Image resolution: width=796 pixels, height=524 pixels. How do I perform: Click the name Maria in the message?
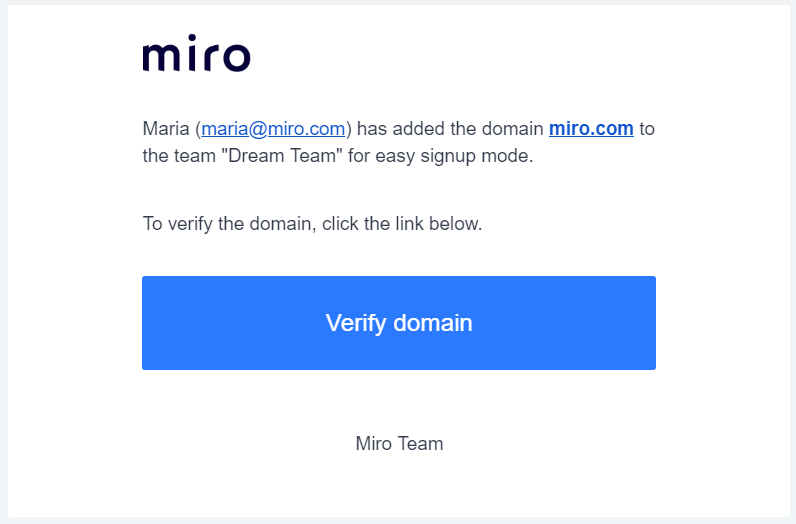166,129
